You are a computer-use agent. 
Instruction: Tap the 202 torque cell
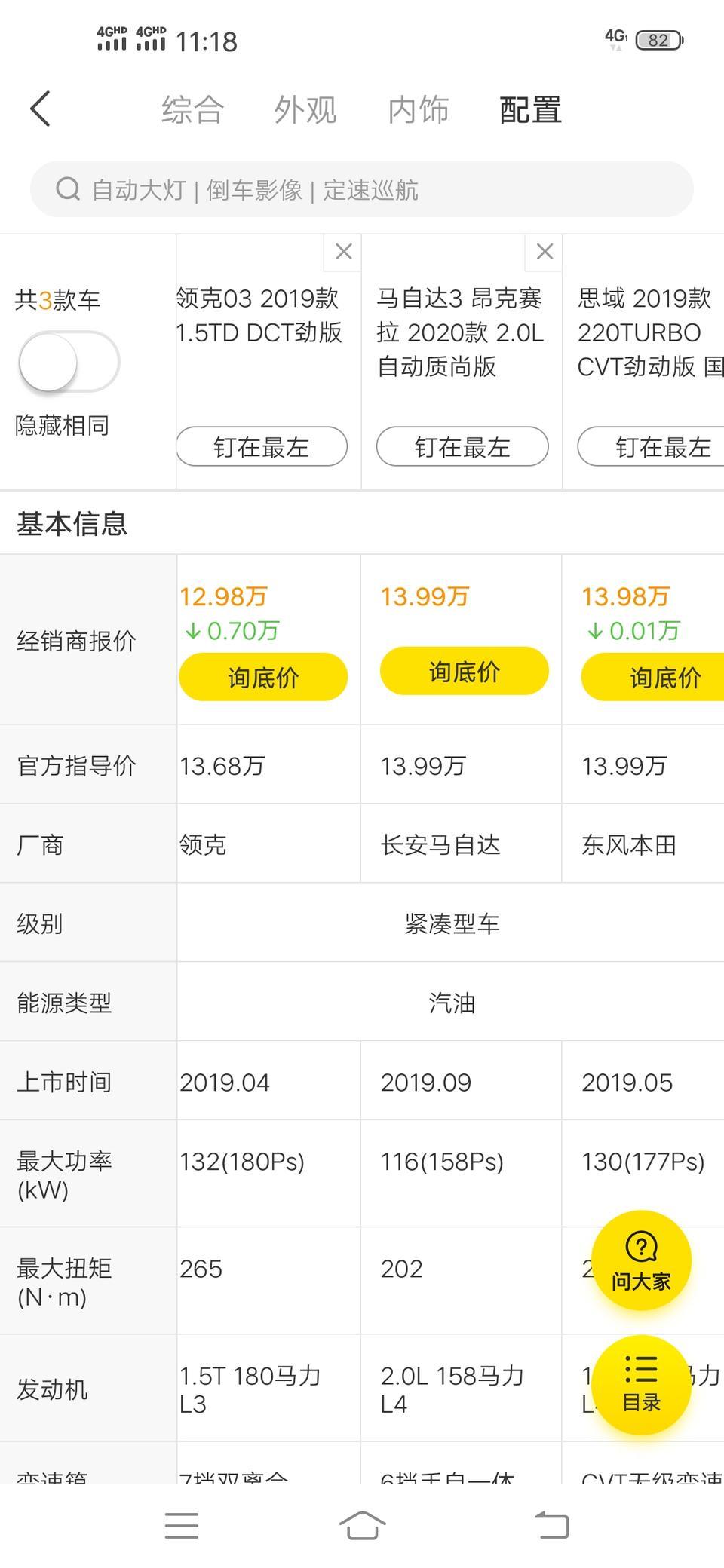coord(462,1282)
